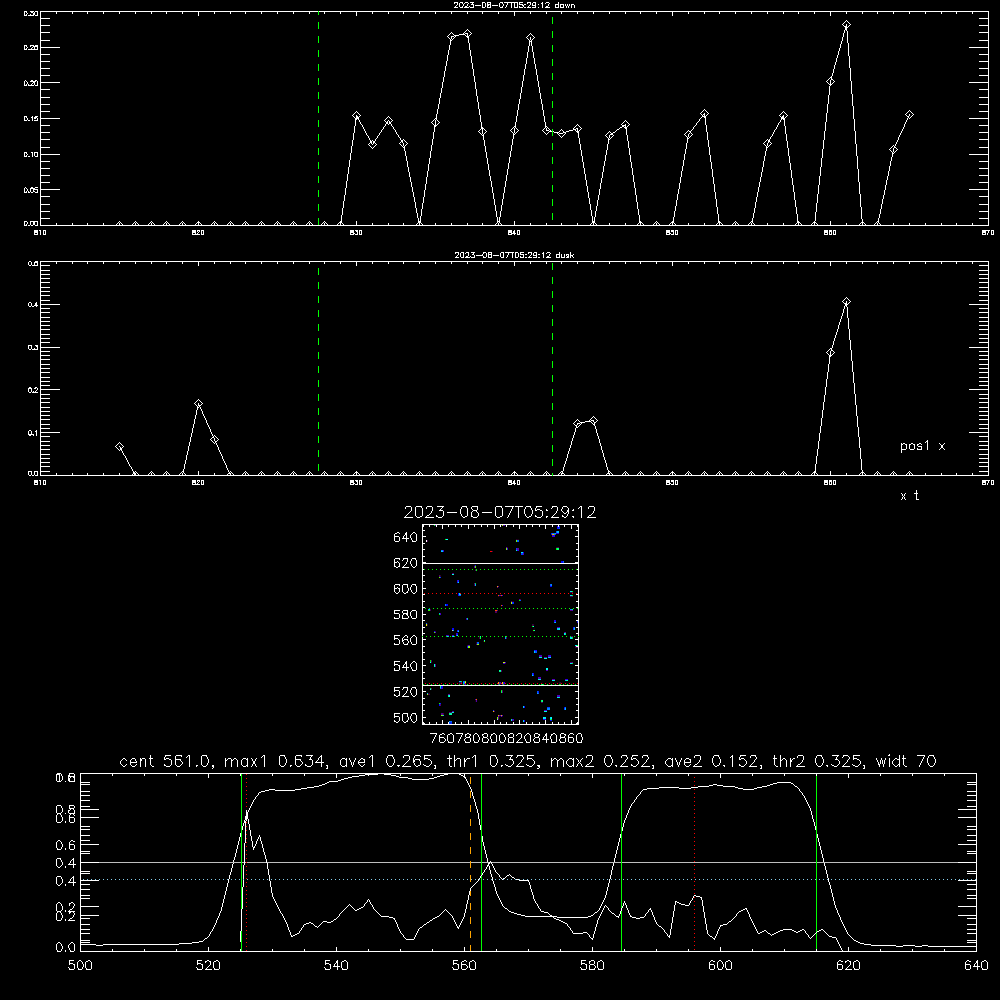This screenshot has width=1000, height=1000.
Task: Click the 540 label beside the small image
Action: click(x=406, y=666)
